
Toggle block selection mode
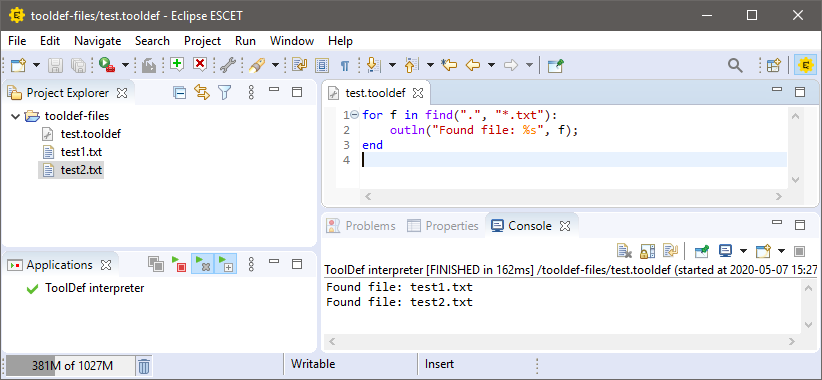(322, 65)
